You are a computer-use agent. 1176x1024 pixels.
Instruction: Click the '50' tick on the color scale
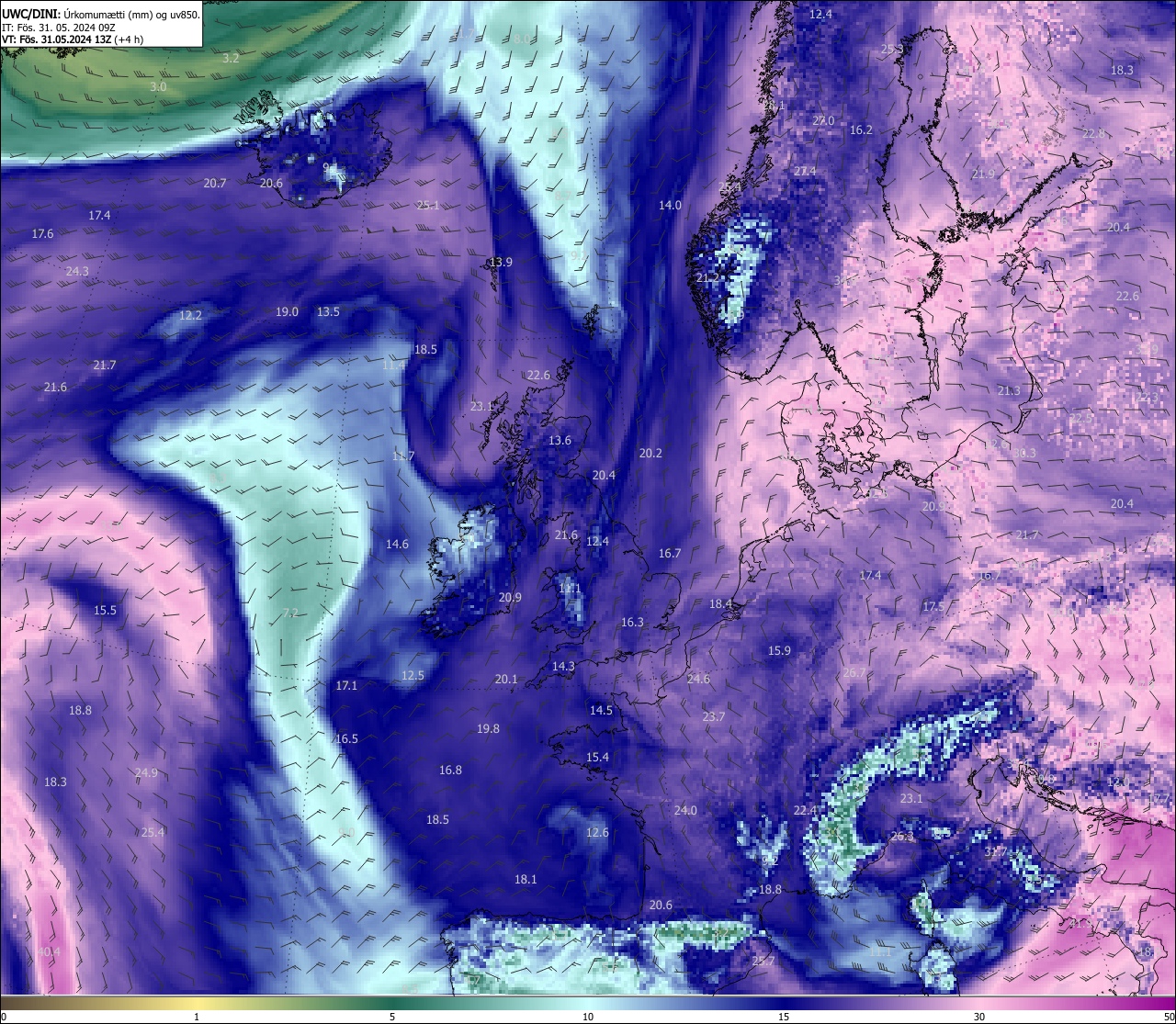pos(1168,1017)
